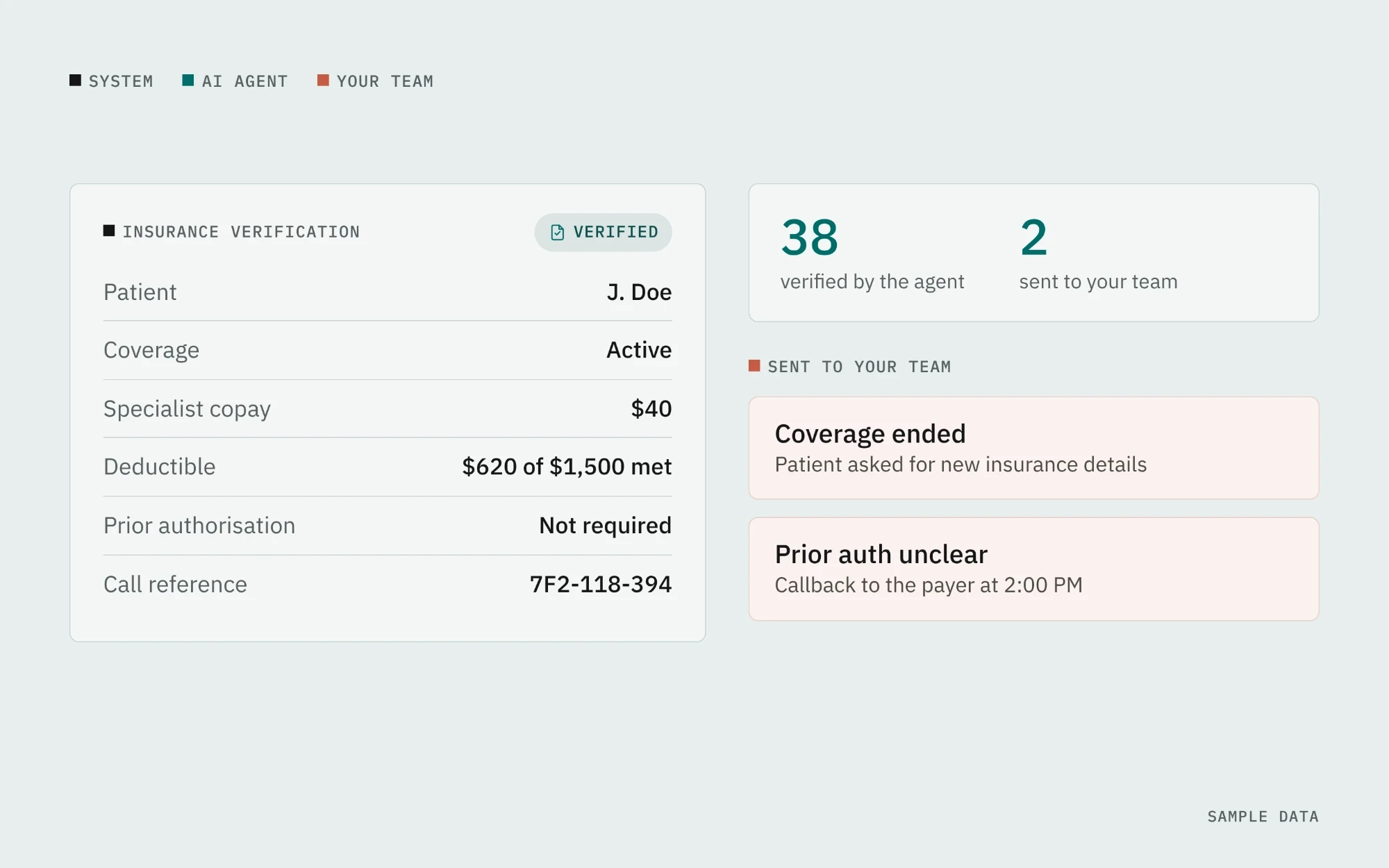
Task: Click the teal AI Agent legend square
Action: [x=188, y=81]
